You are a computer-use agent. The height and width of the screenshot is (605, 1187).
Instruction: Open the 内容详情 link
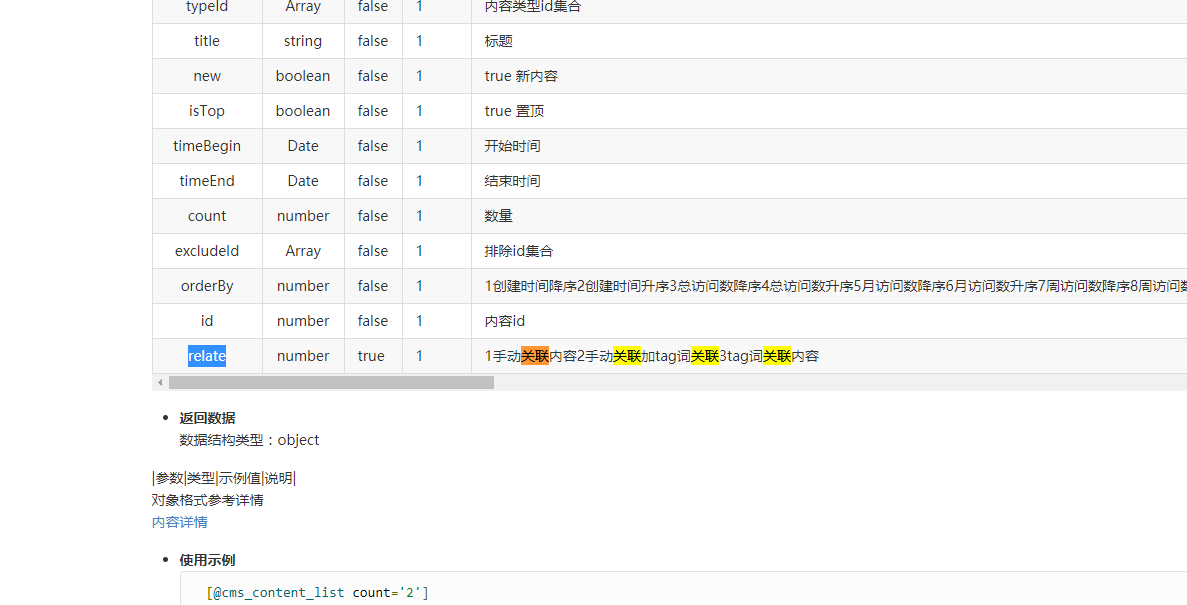[x=179, y=522]
